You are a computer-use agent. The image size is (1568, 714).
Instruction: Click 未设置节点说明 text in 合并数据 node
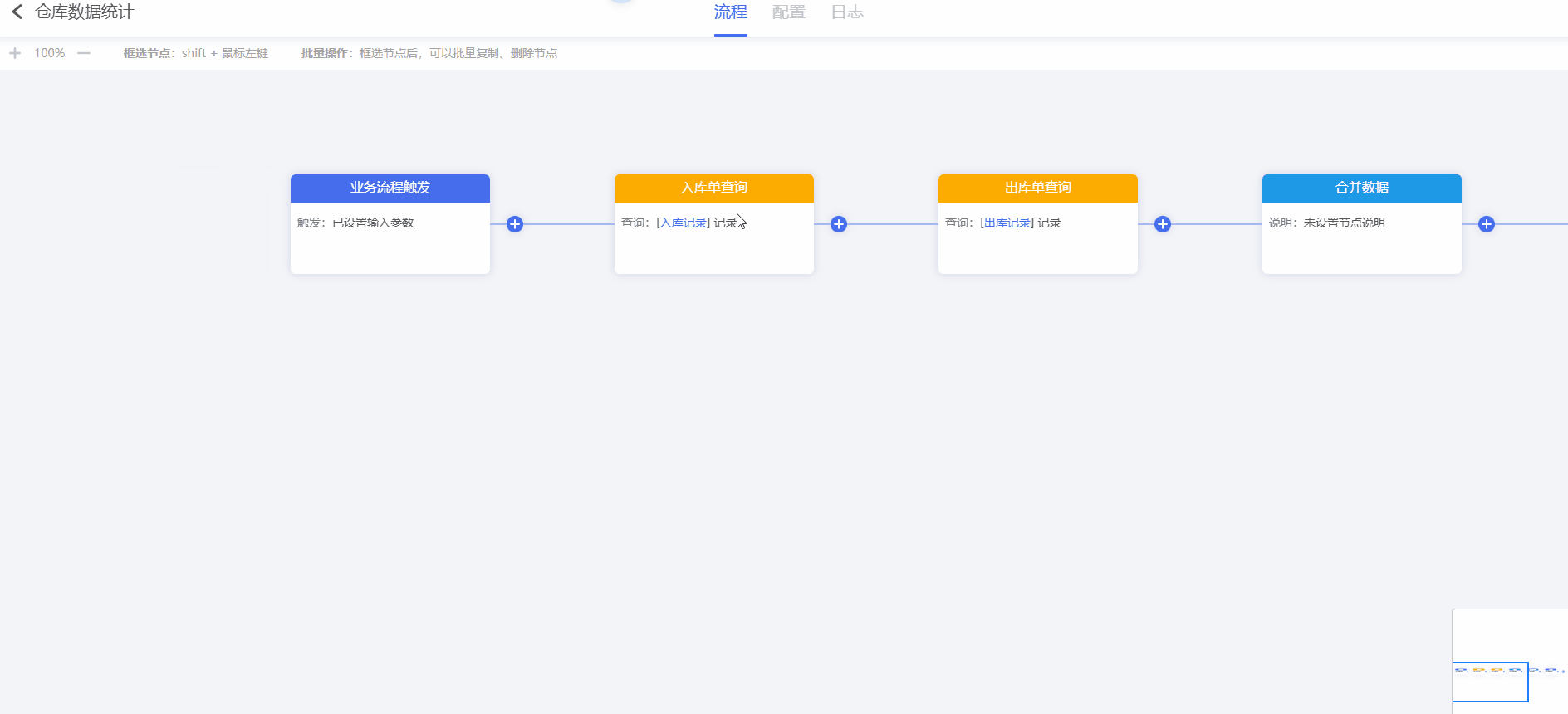[1344, 223]
